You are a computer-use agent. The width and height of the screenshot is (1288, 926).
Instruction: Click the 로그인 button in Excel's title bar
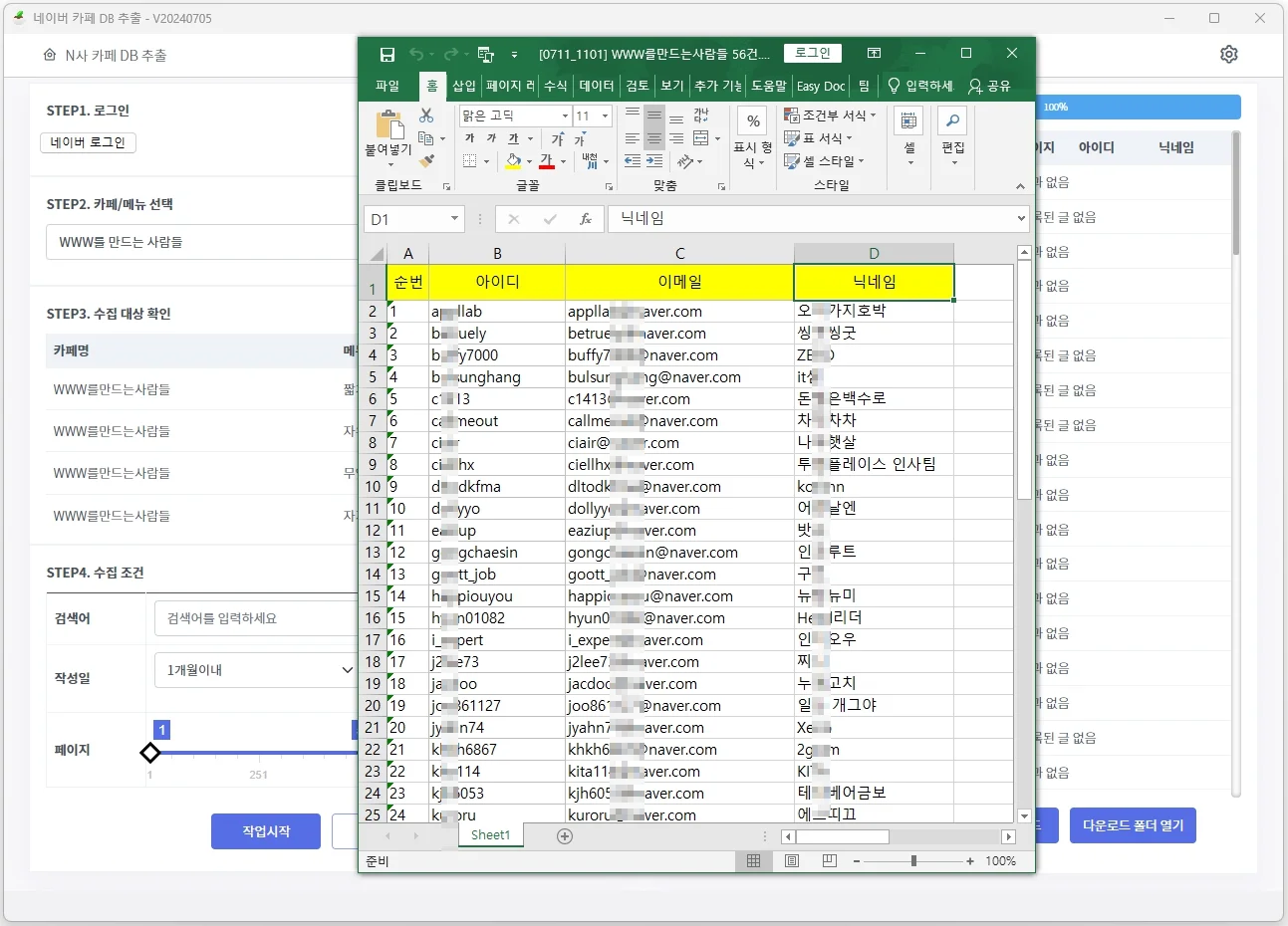[x=813, y=53]
